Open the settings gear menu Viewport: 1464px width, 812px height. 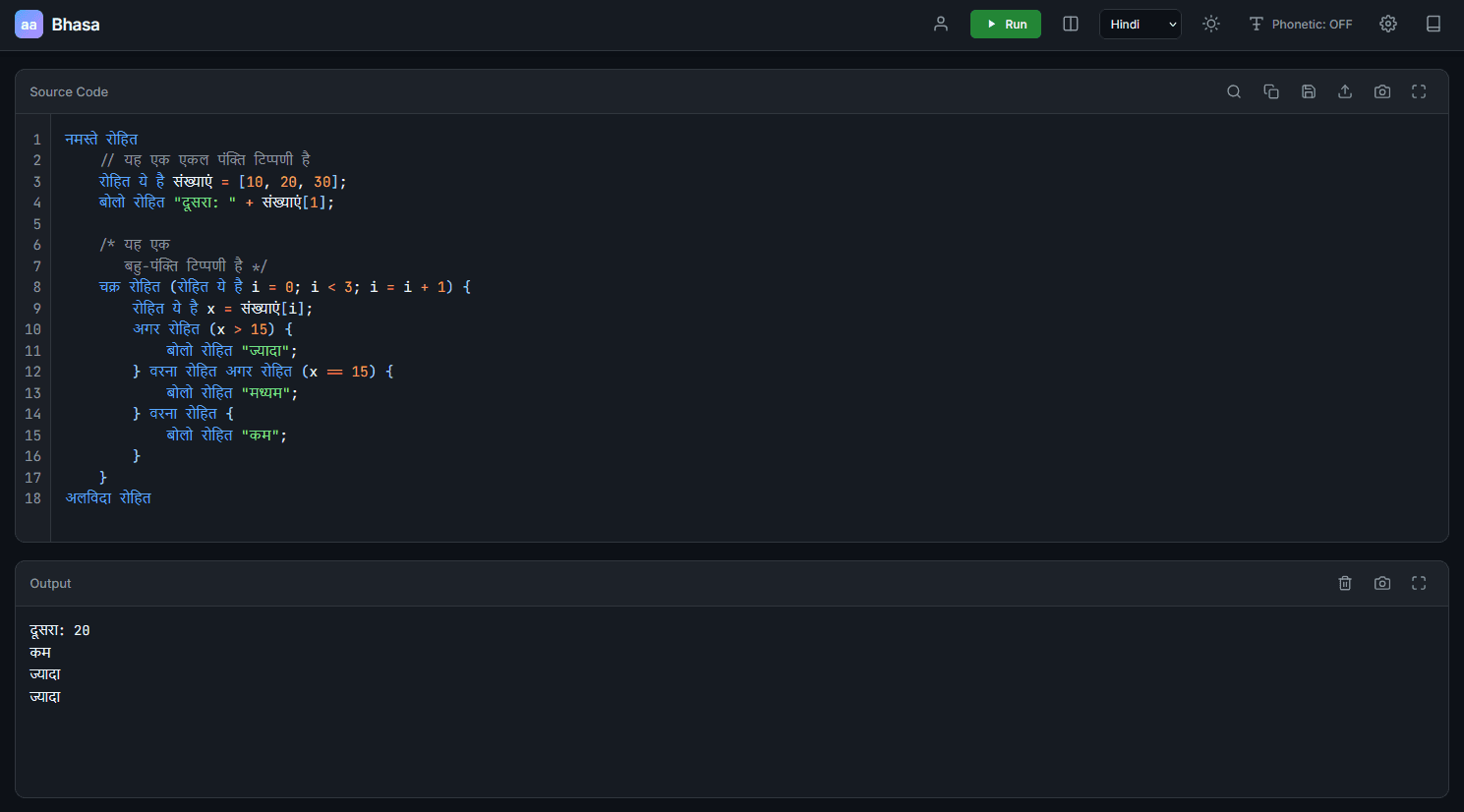1387,24
